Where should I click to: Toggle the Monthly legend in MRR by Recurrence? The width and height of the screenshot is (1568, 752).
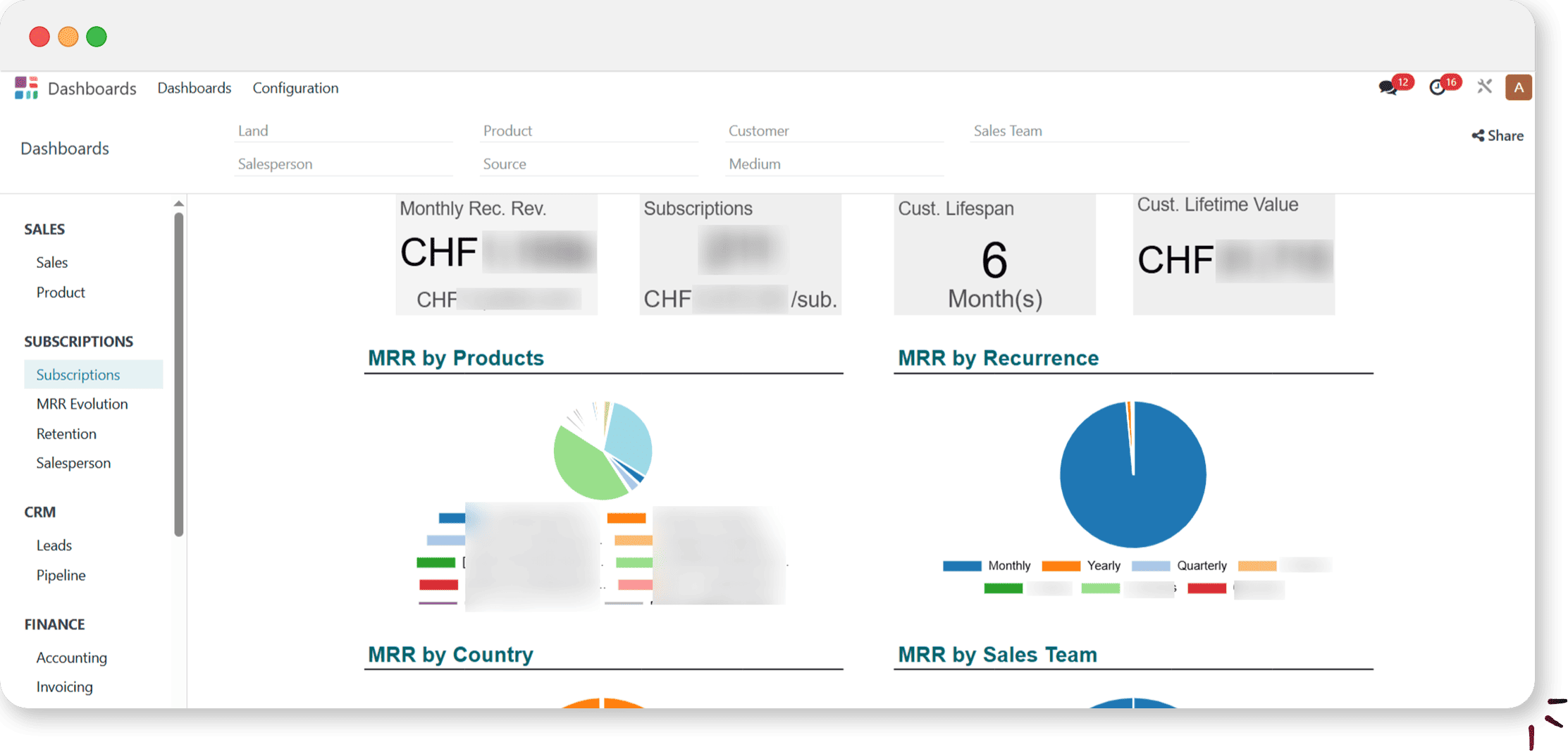pyautogui.click(x=987, y=565)
